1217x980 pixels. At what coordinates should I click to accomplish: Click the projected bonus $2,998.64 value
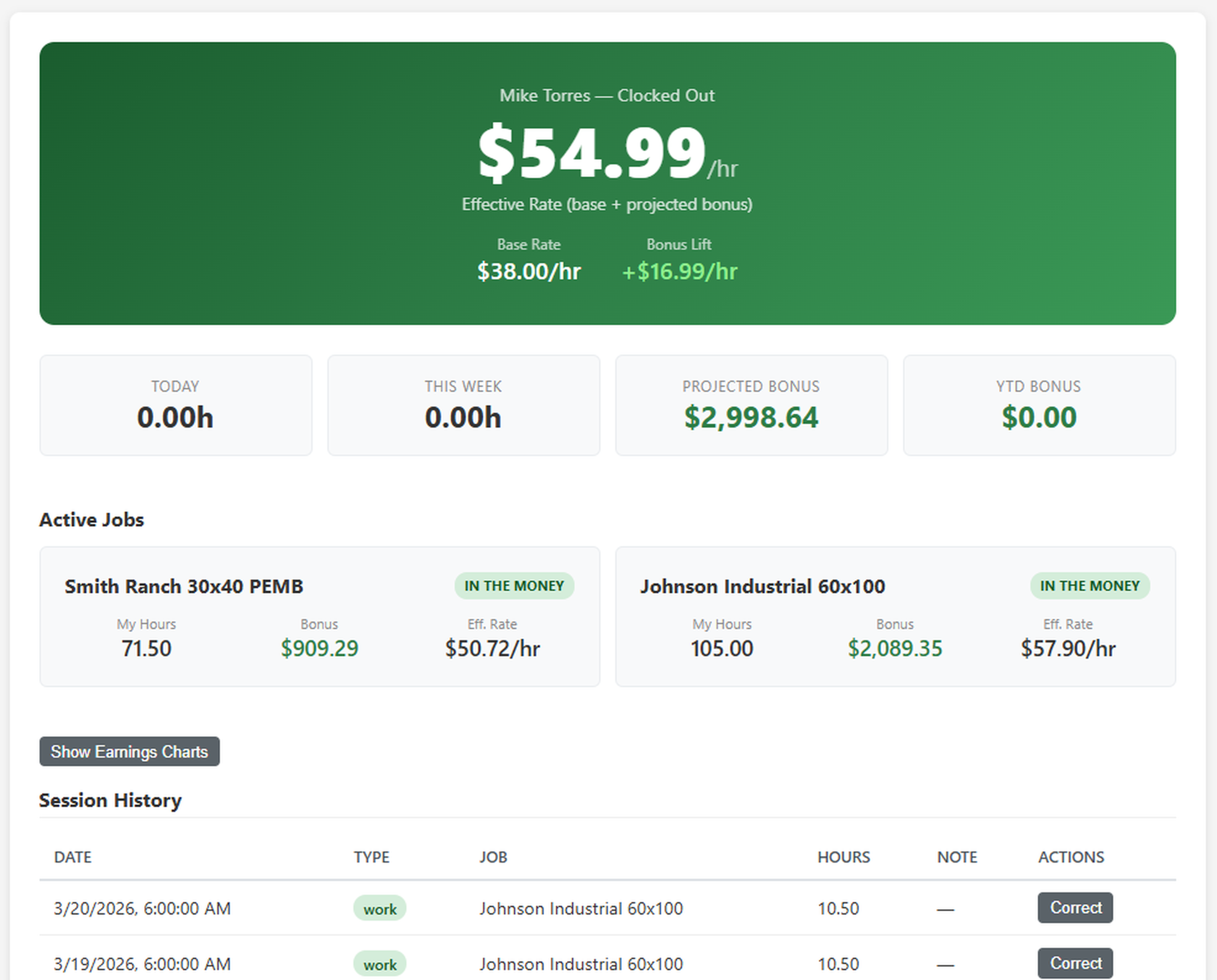(x=751, y=417)
